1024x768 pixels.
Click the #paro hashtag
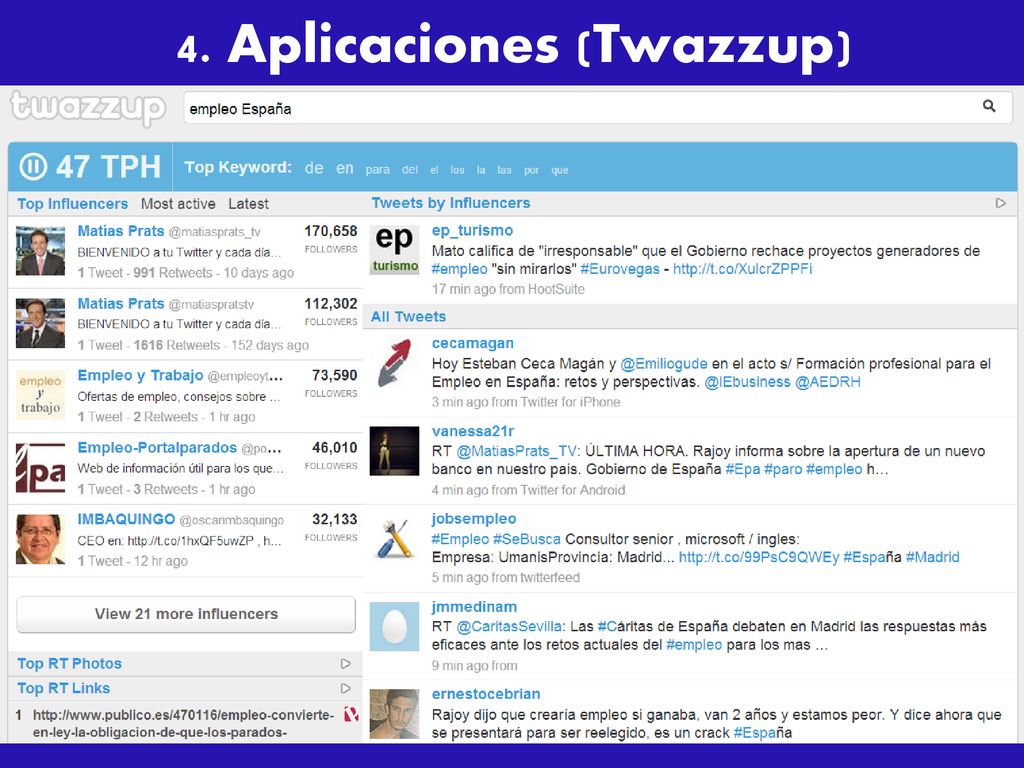coord(783,470)
